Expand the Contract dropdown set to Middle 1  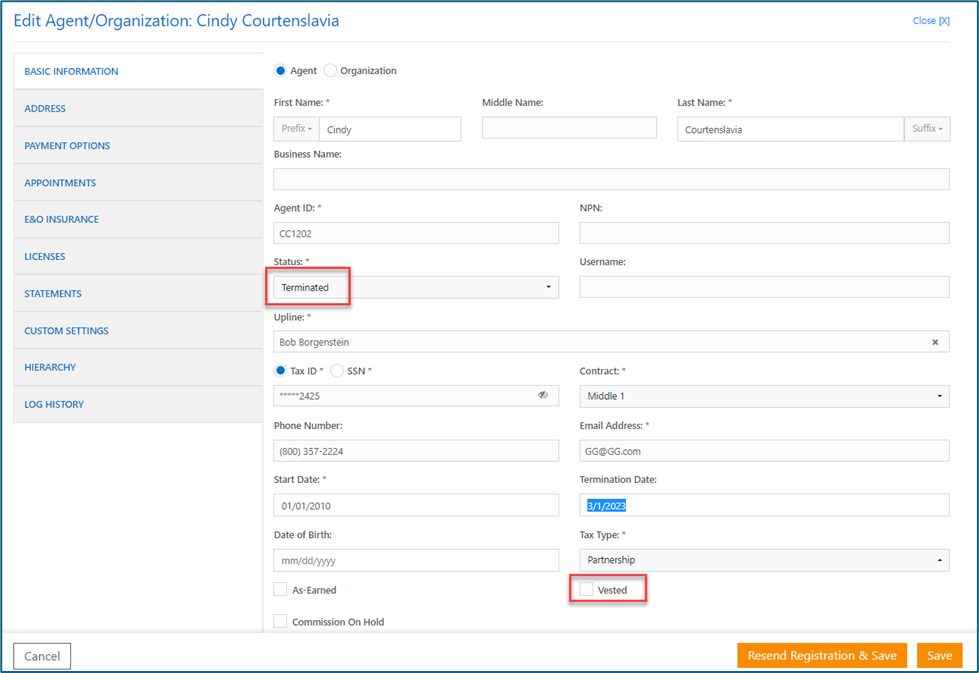pyautogui.click(x=763, y=396)
